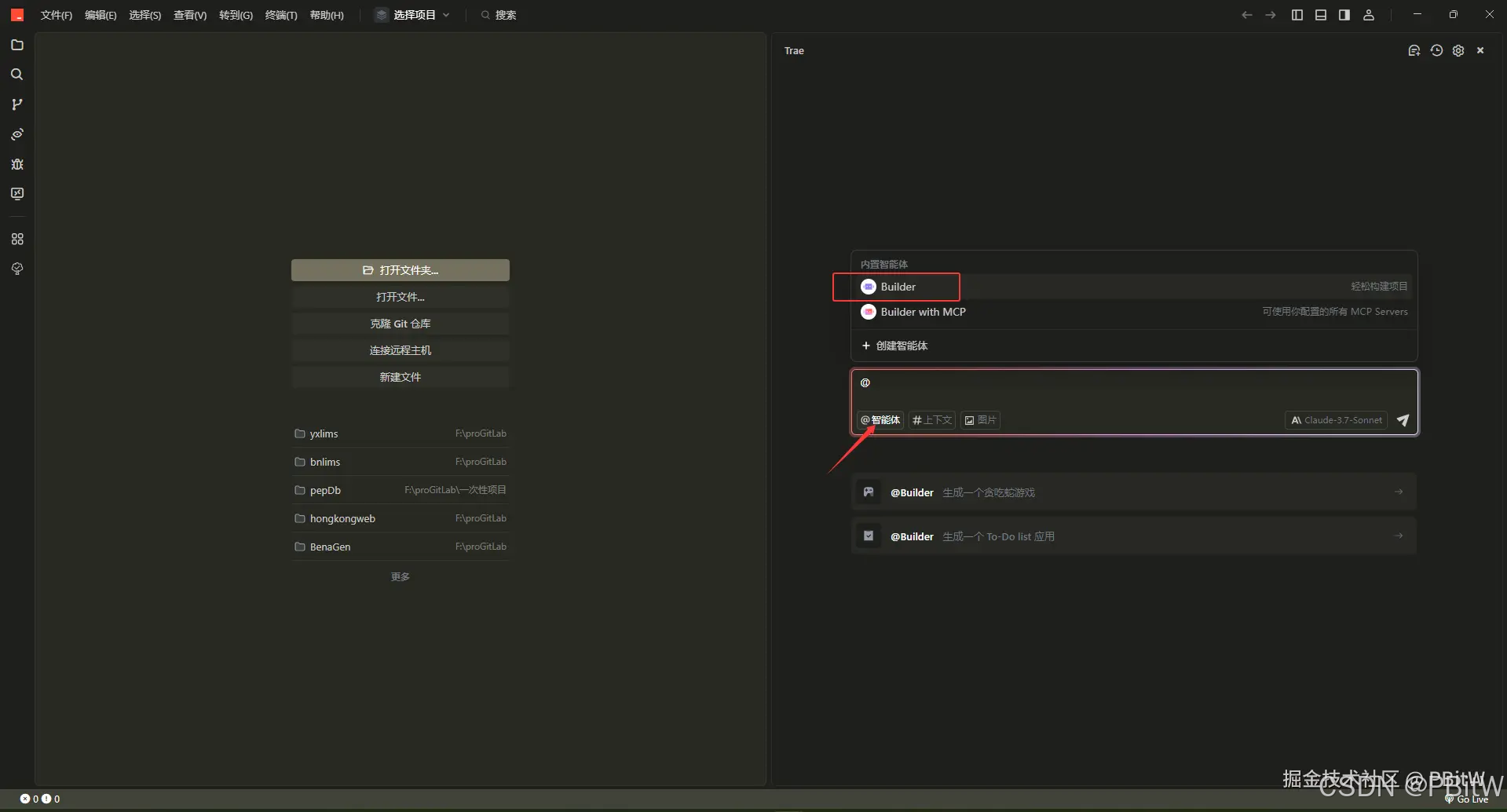Go back with the left arrow
Viewport: 1507px width, 812px height.
click(1246, 15)
